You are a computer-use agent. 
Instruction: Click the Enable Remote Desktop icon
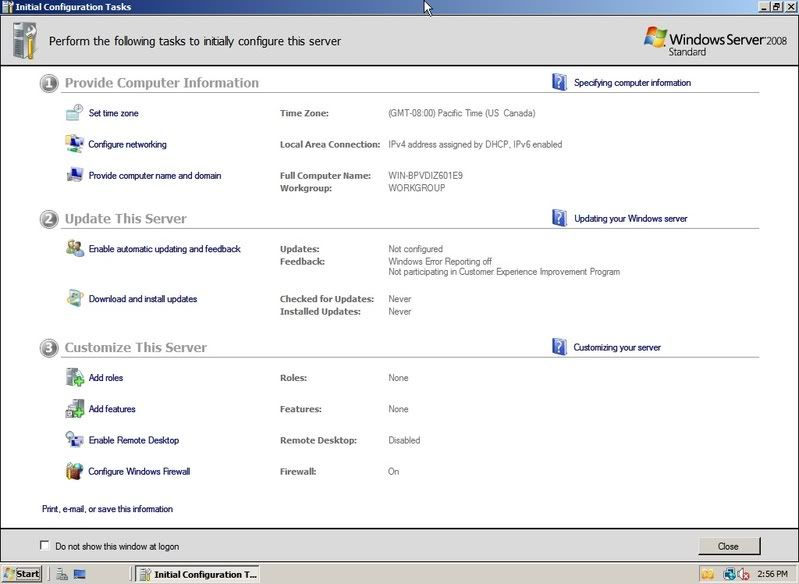tap(74, 440)
